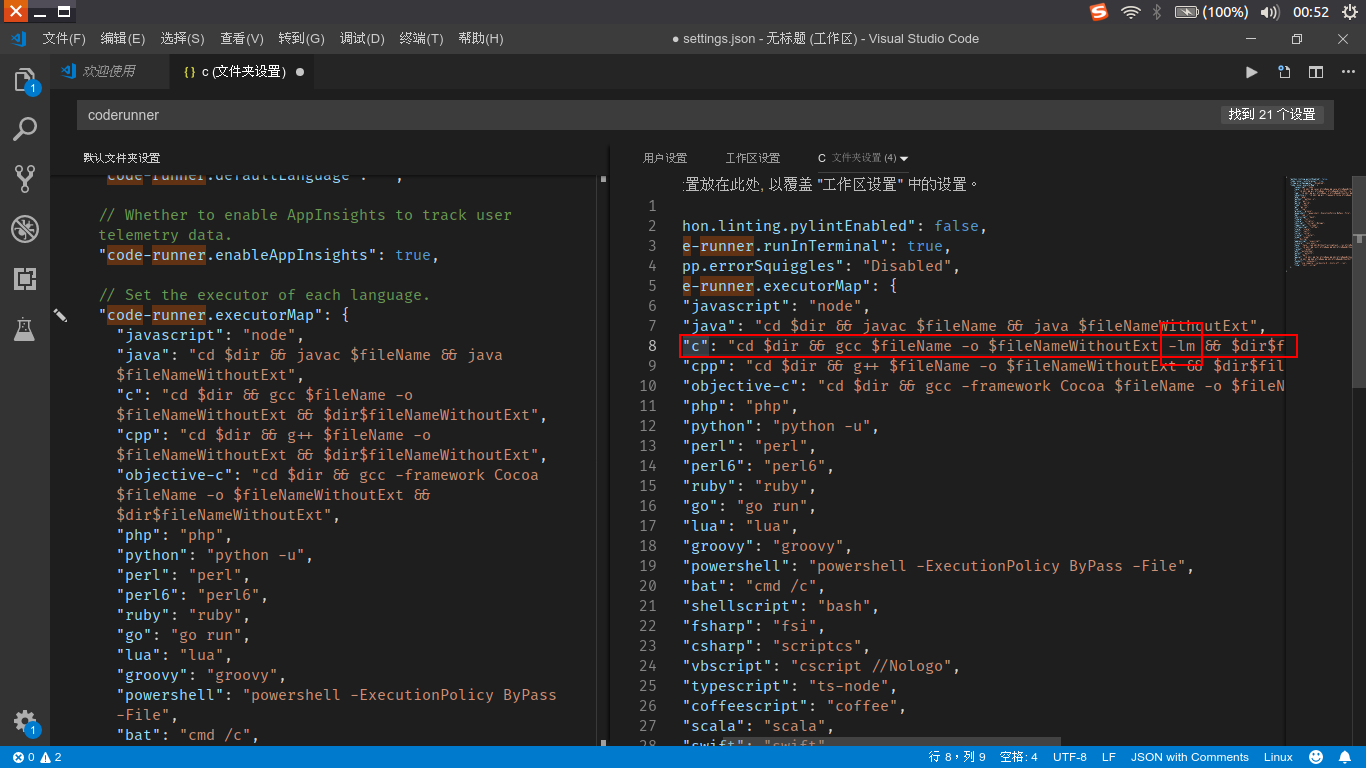
Task: Click the edit-setting pencil icon
Action: (61, 314)
